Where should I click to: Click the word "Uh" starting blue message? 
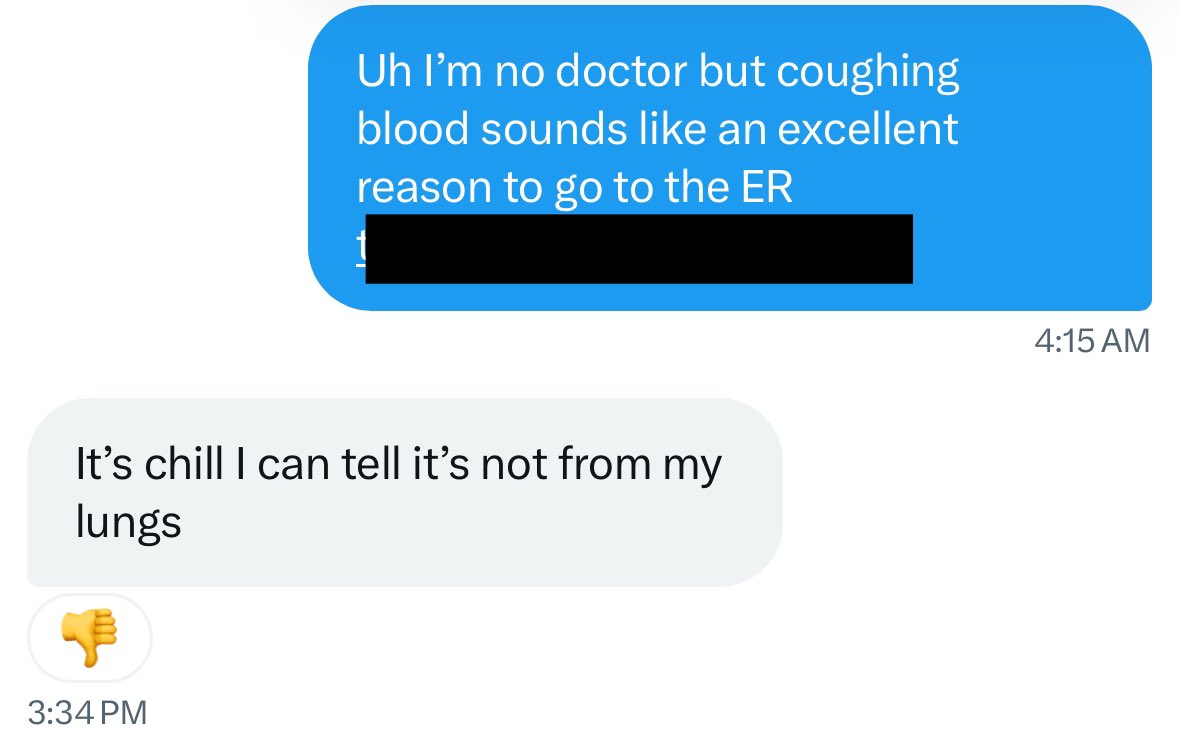click(x=384, y=71)
